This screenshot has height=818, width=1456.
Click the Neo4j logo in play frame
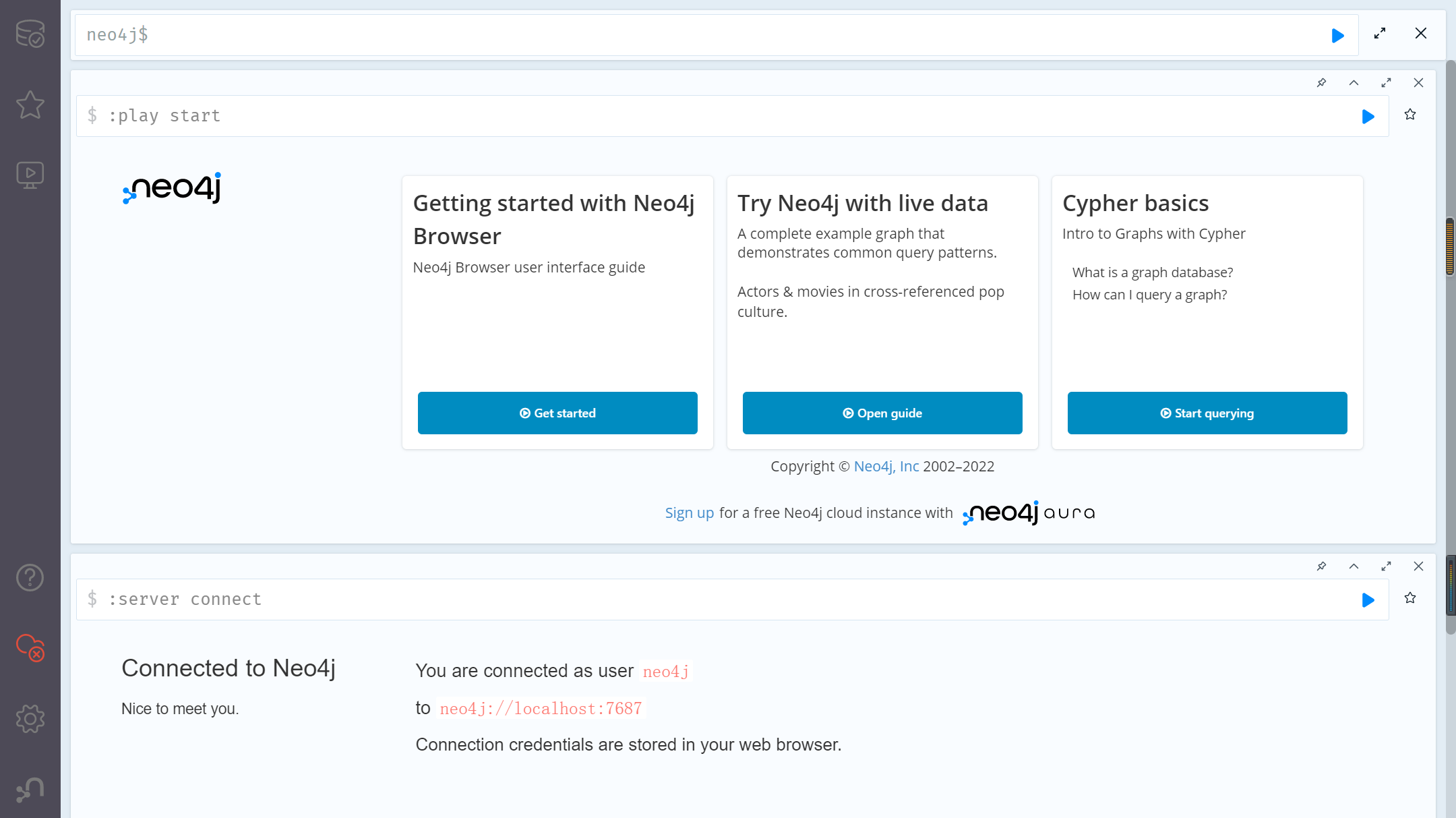[172, 188]
